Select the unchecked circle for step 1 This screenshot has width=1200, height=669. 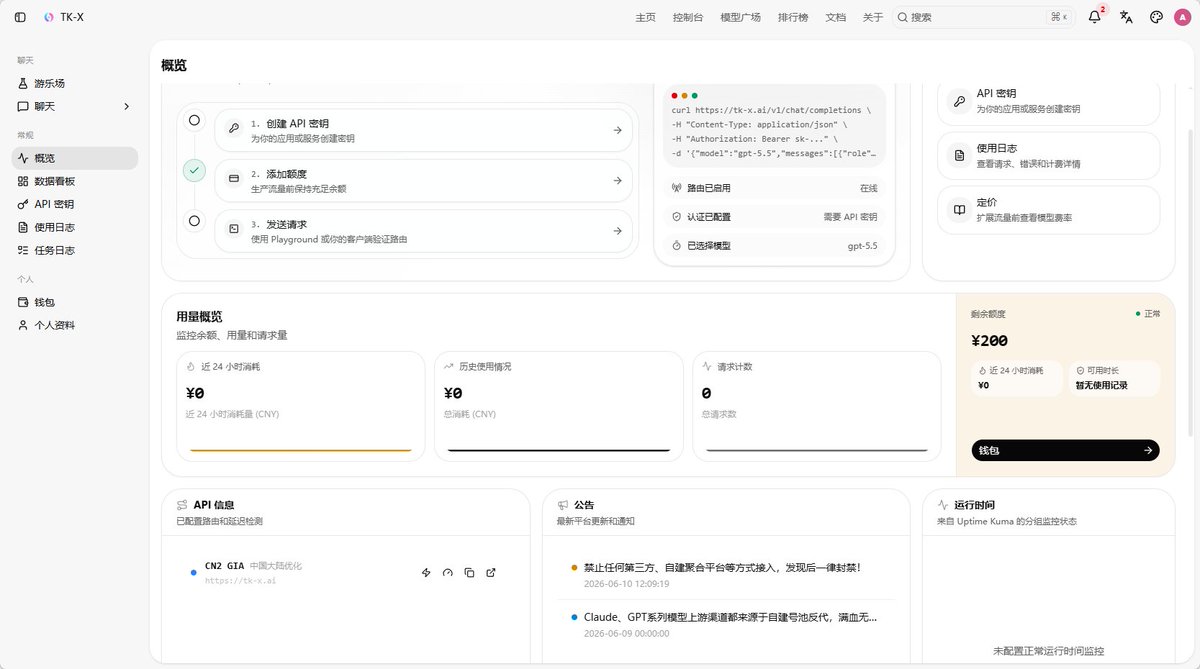(194, 120)
